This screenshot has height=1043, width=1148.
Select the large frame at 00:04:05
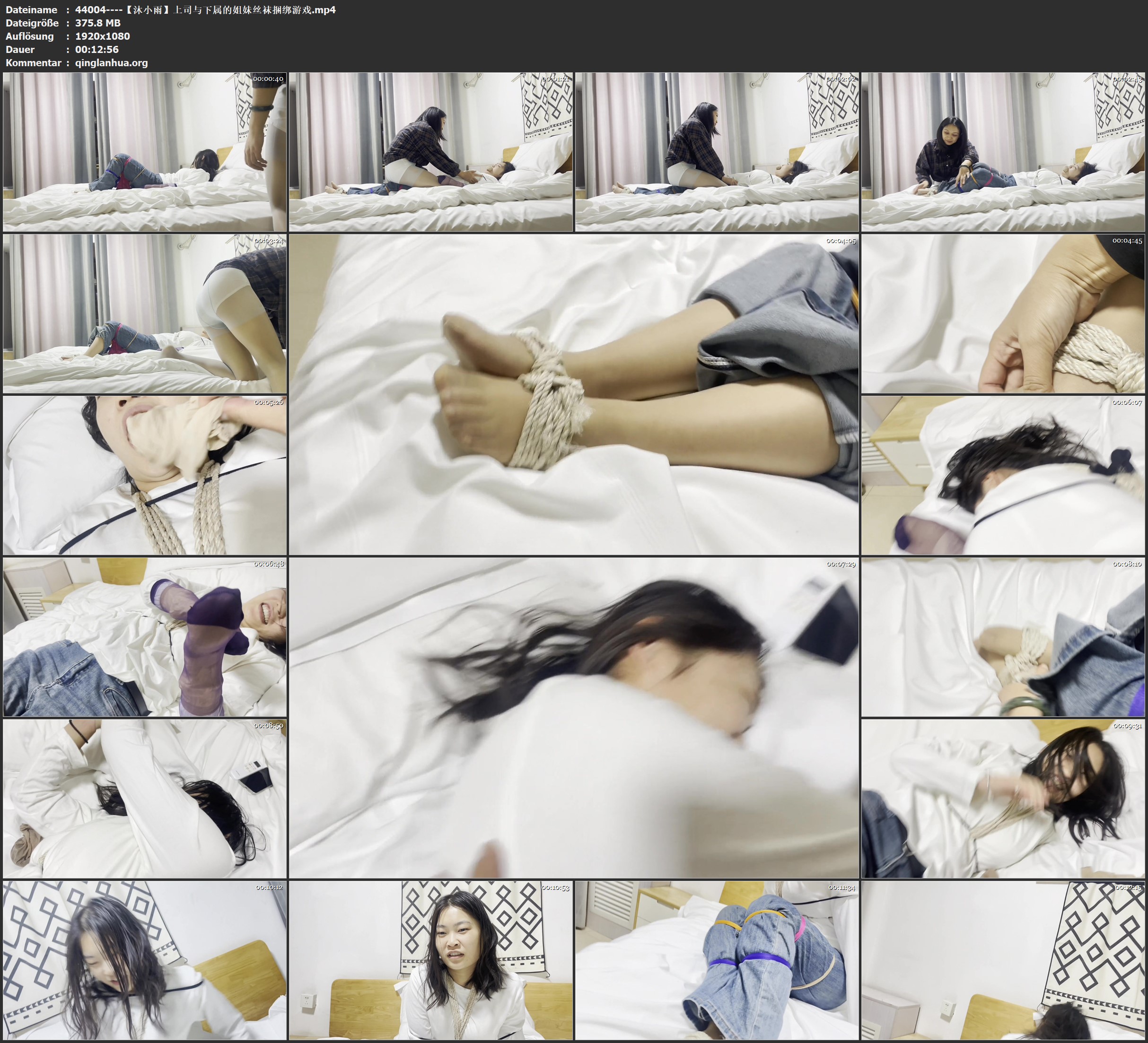click(573, 394)
